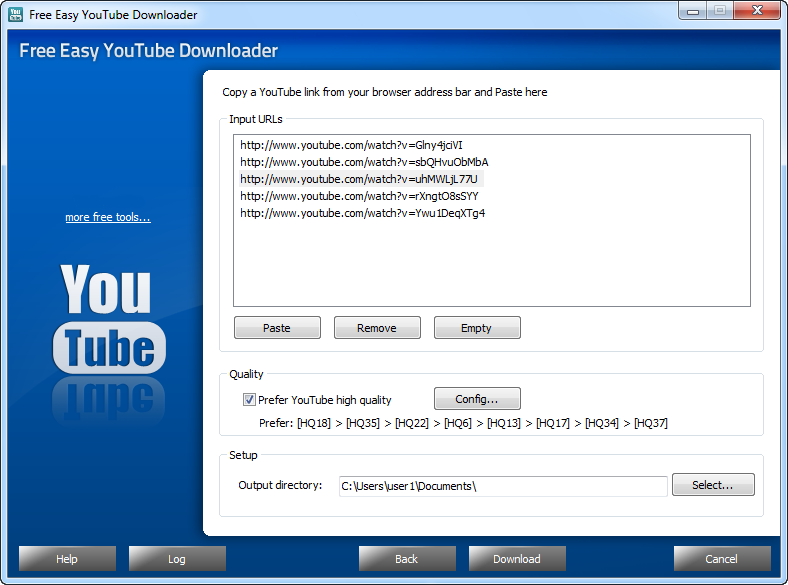Select URL ending in Ywu1DeqXTg4
The width and height of the screenshot is (788, 585).
(x=362, y=213)
